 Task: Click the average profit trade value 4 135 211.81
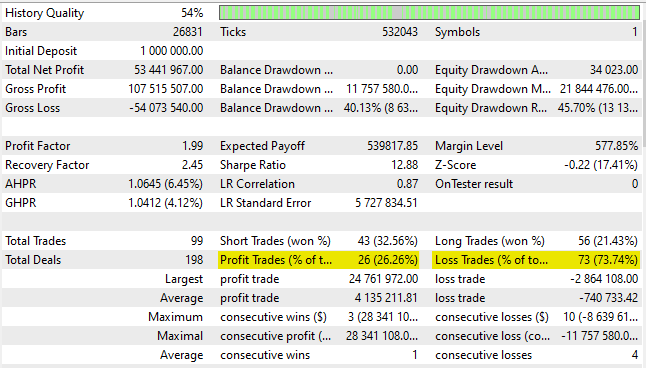pos(386,297)
